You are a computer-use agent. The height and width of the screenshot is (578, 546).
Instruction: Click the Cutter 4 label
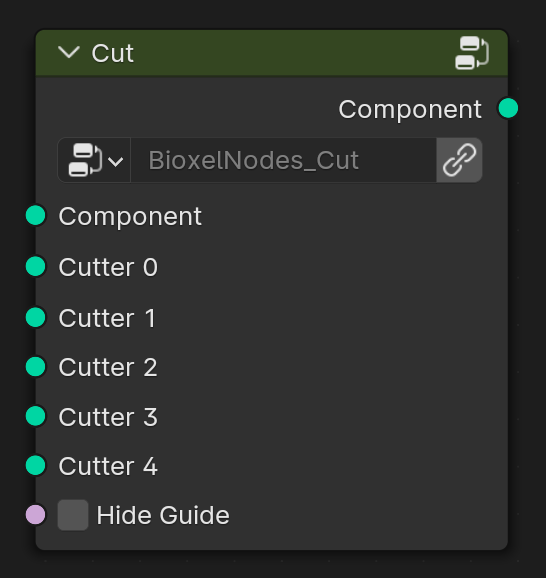click(x=108, y=466)
